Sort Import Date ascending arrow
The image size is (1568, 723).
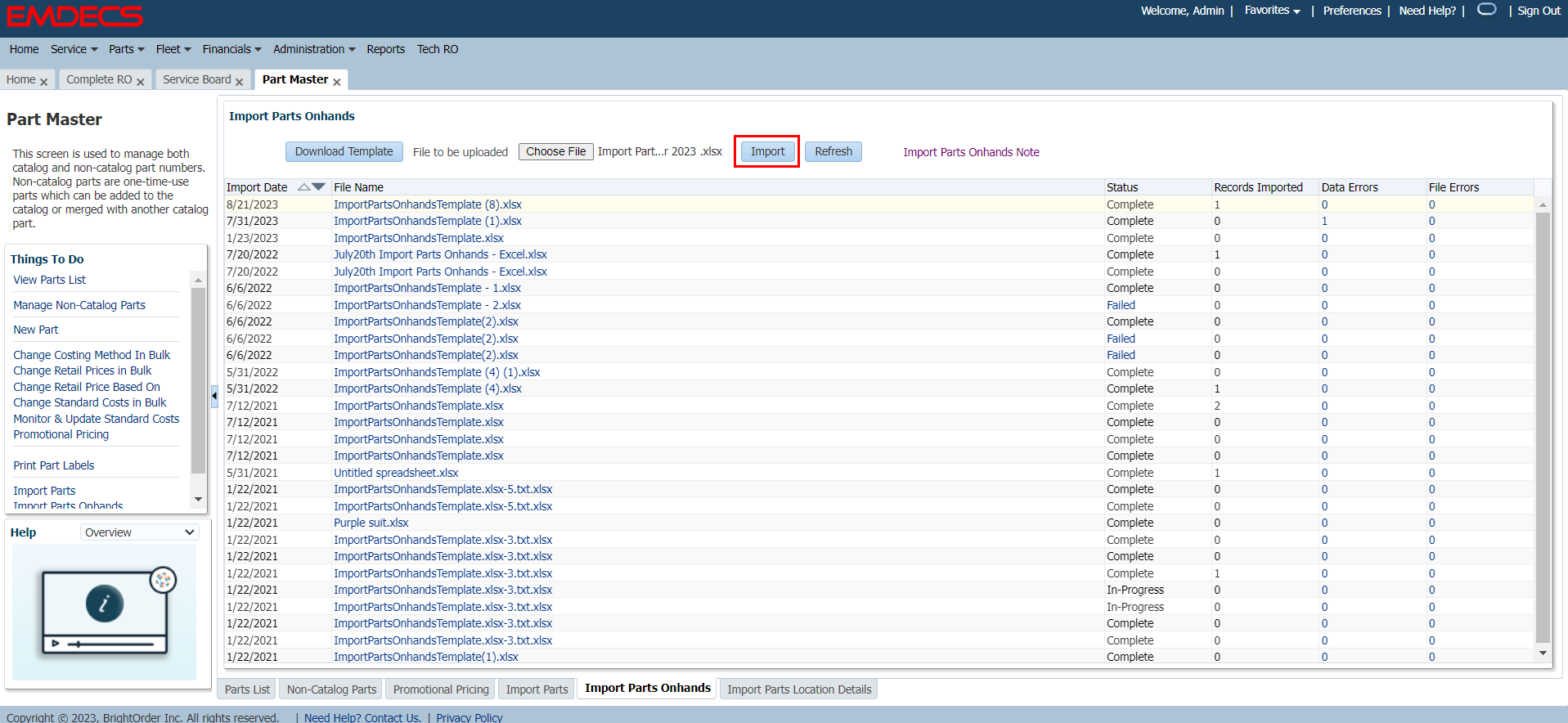(304, 187)
